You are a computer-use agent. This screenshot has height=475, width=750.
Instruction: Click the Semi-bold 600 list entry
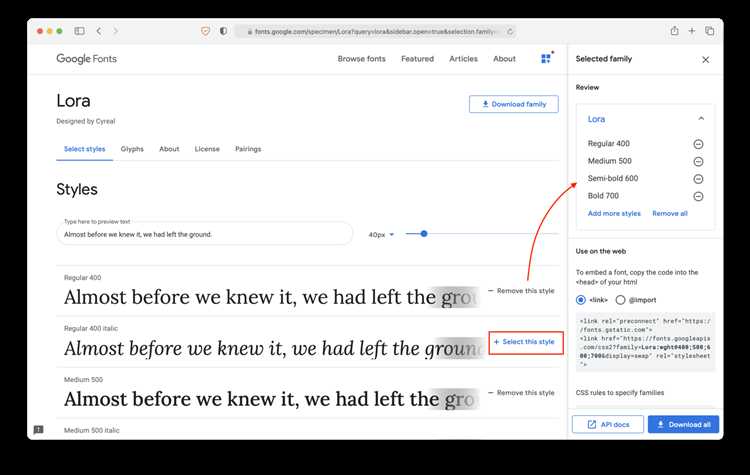(x=613, y=178)
